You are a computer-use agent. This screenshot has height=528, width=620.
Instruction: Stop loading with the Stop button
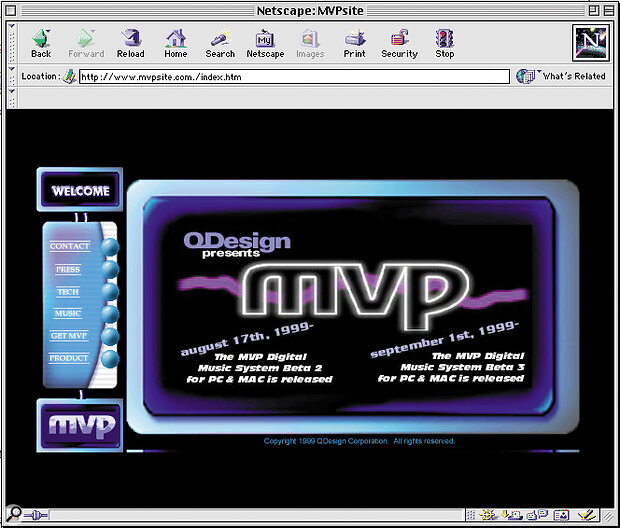(x=444, y=44)
